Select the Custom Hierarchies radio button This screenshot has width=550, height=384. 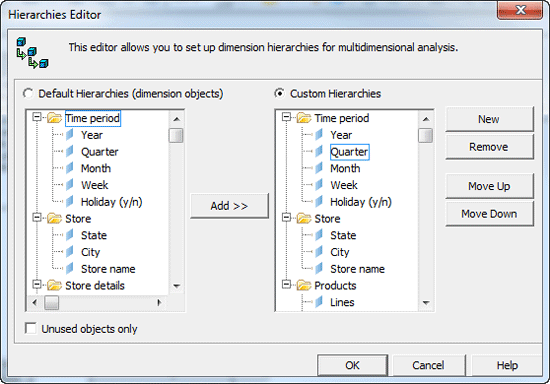[x=280, y=94]
